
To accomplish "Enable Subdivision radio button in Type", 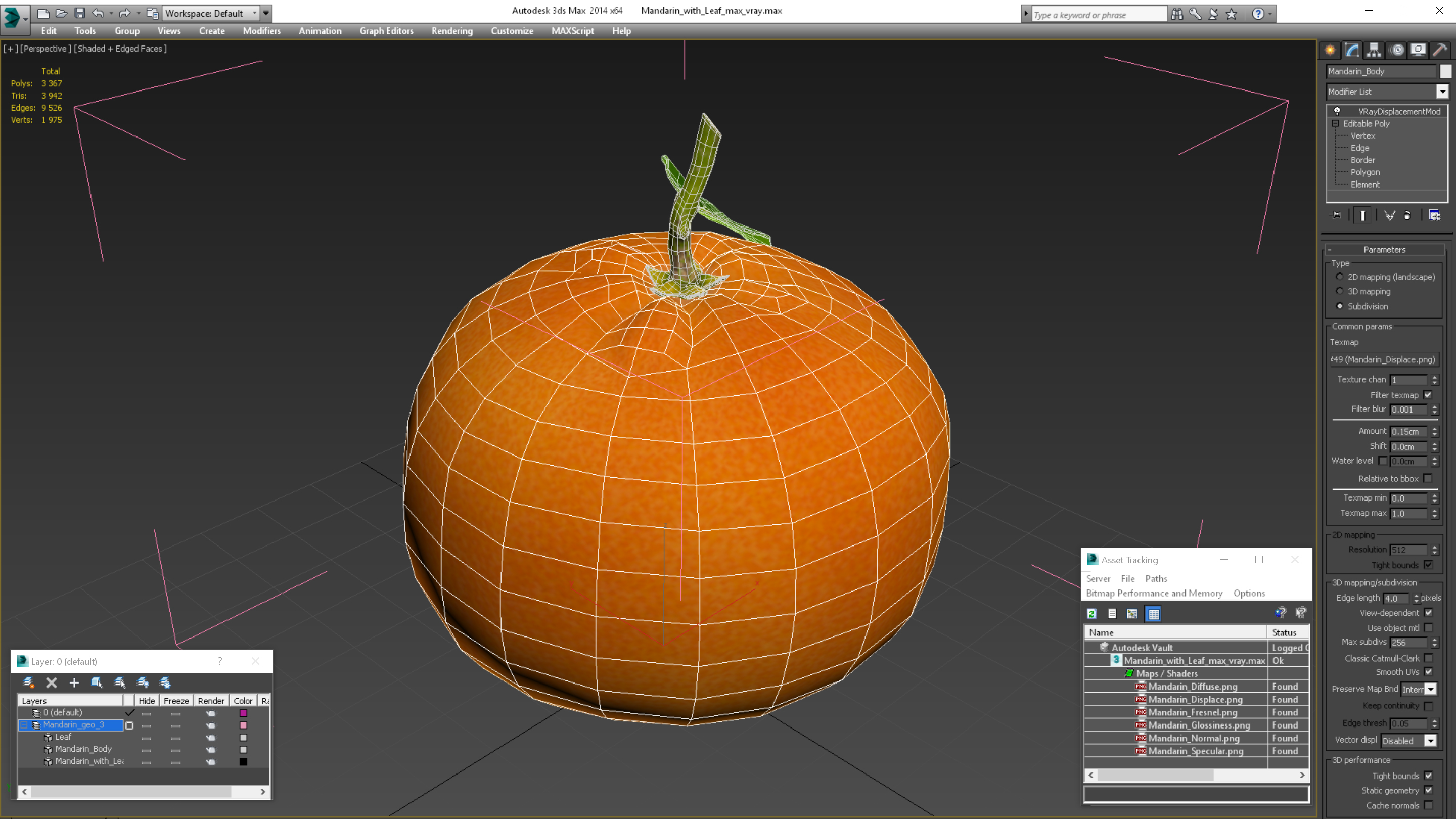I will (x=1340, y=306).
